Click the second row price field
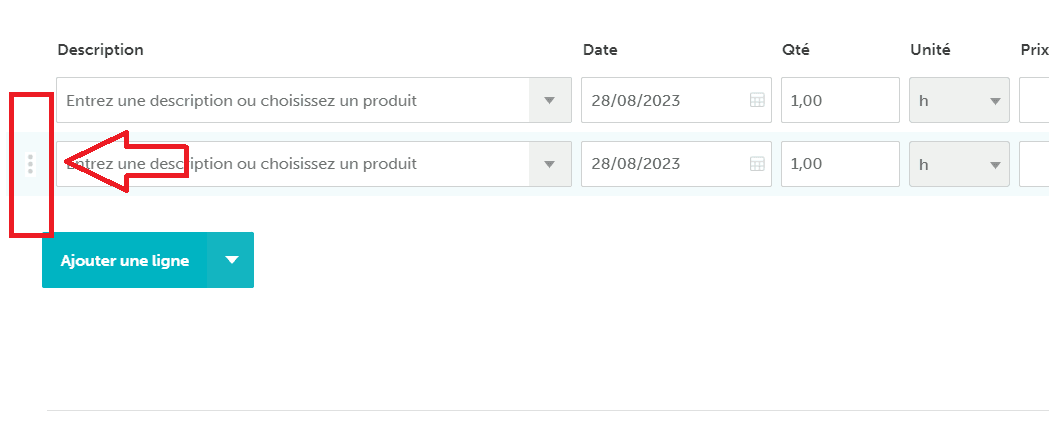Screen dimensions: 1049x445 point(1034,164)
